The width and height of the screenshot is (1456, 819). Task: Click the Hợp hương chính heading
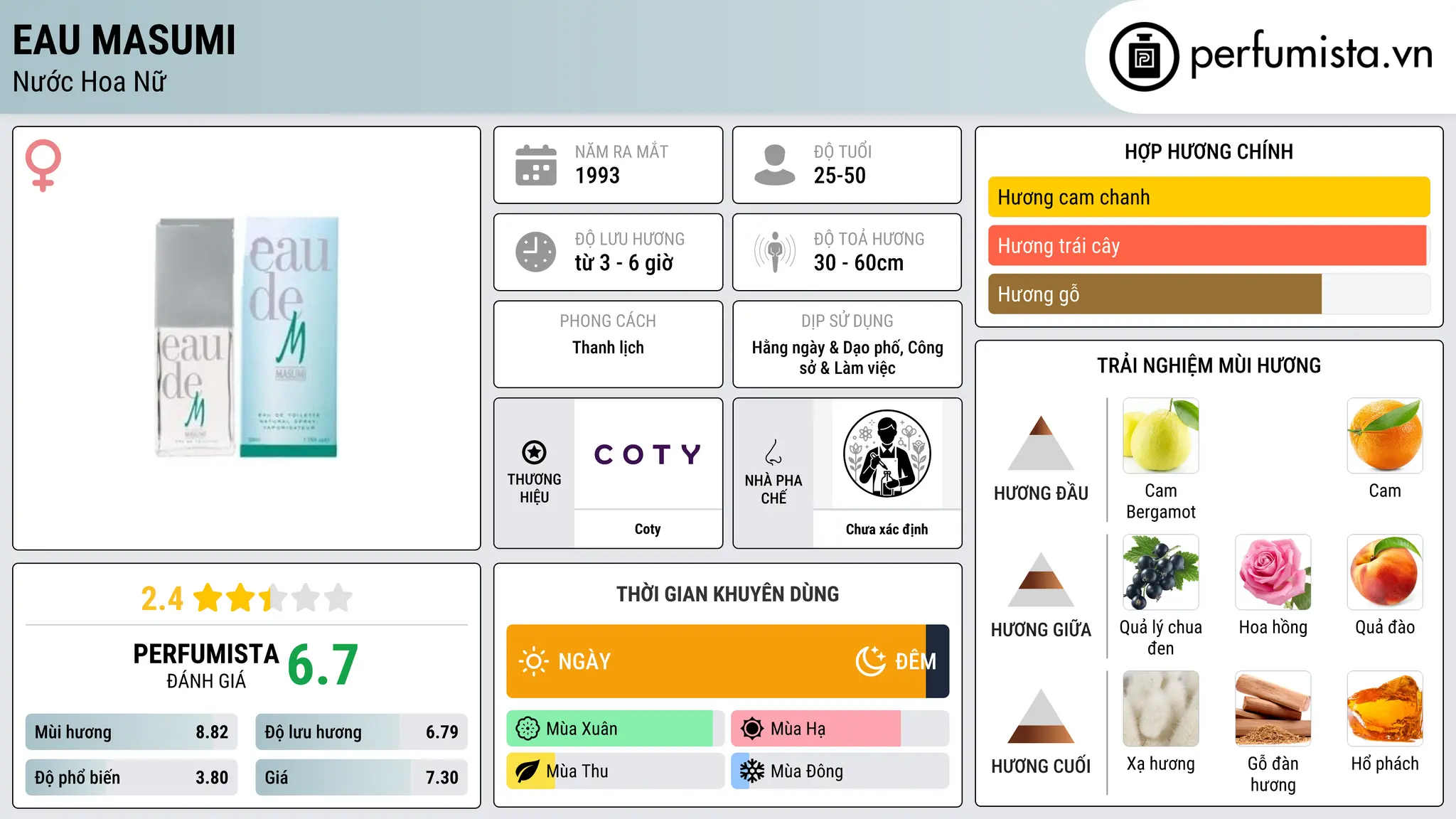[1209, 151]
